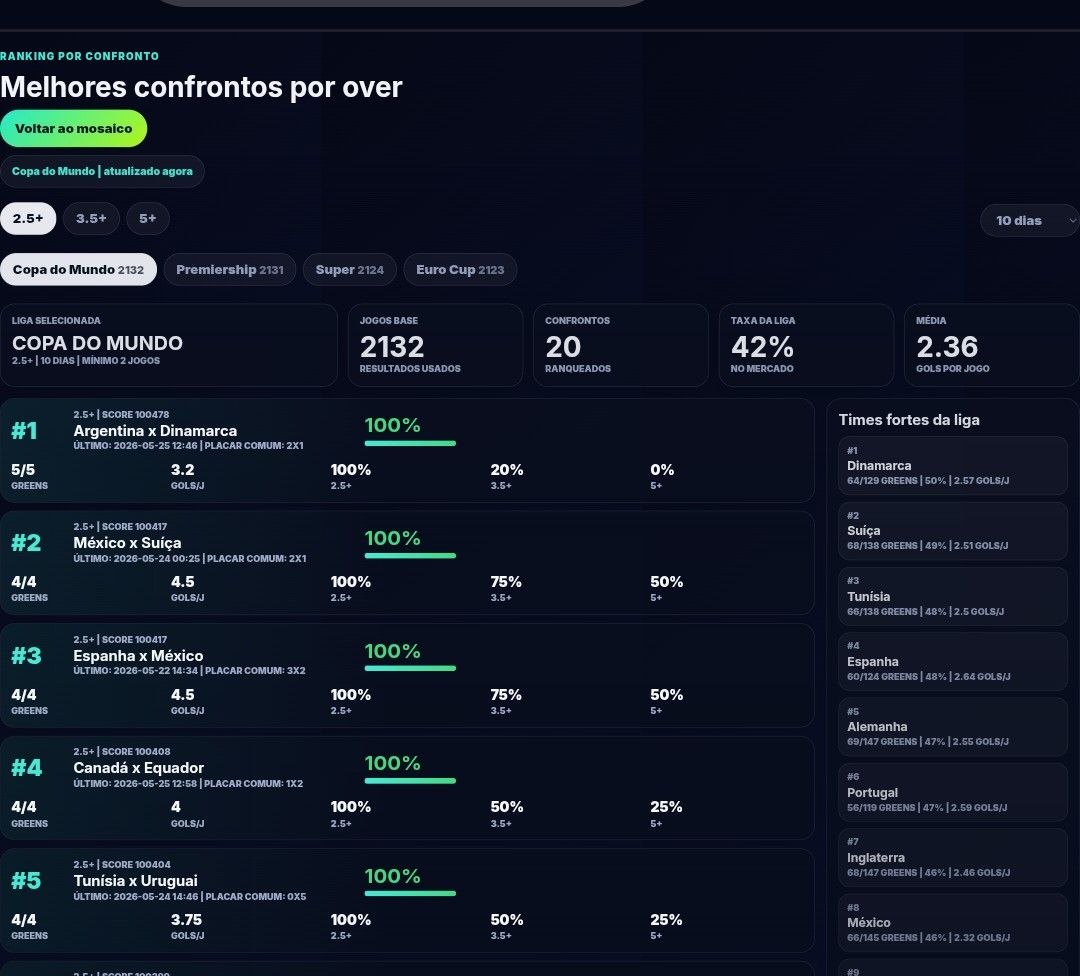
Task: Click the 0% 5+ value for Argentina x Dinamarca
Action: [662, 470]
